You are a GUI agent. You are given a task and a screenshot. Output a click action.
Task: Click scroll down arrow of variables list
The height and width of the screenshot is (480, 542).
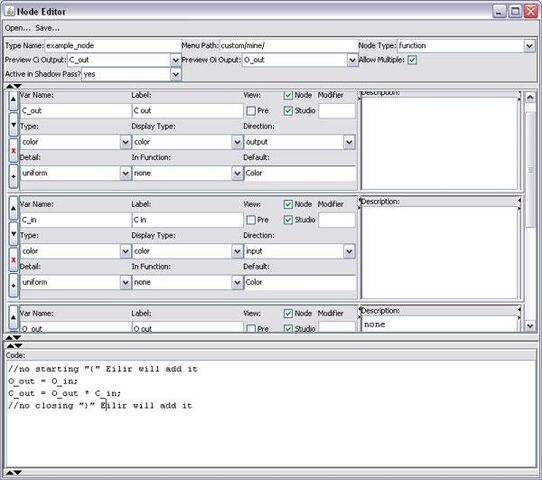pos(530,325)
